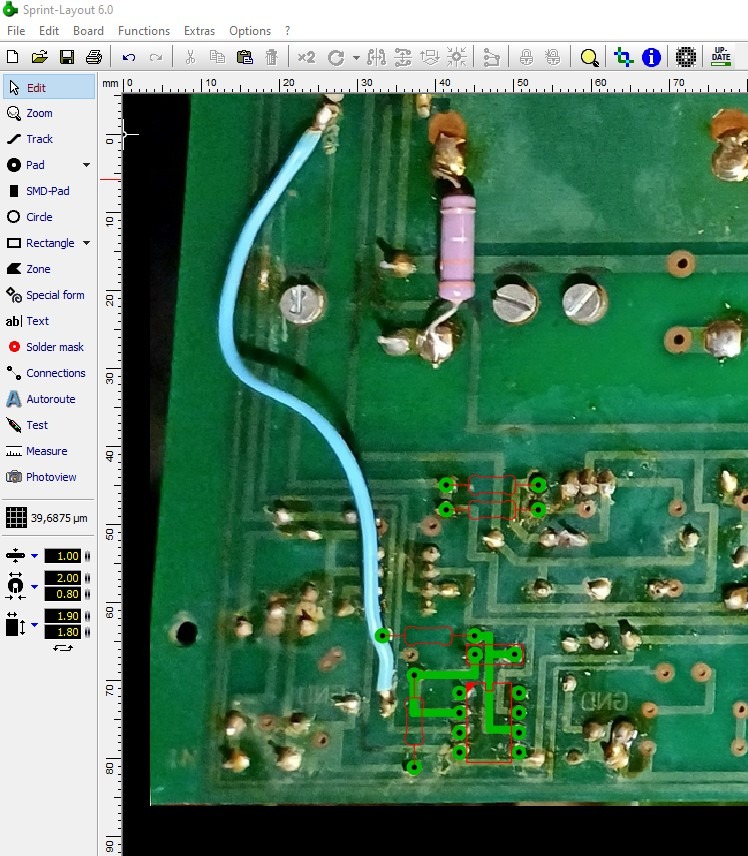
Task: Click the SMD height field showing 1.80
Action: (x=63, y=632)
